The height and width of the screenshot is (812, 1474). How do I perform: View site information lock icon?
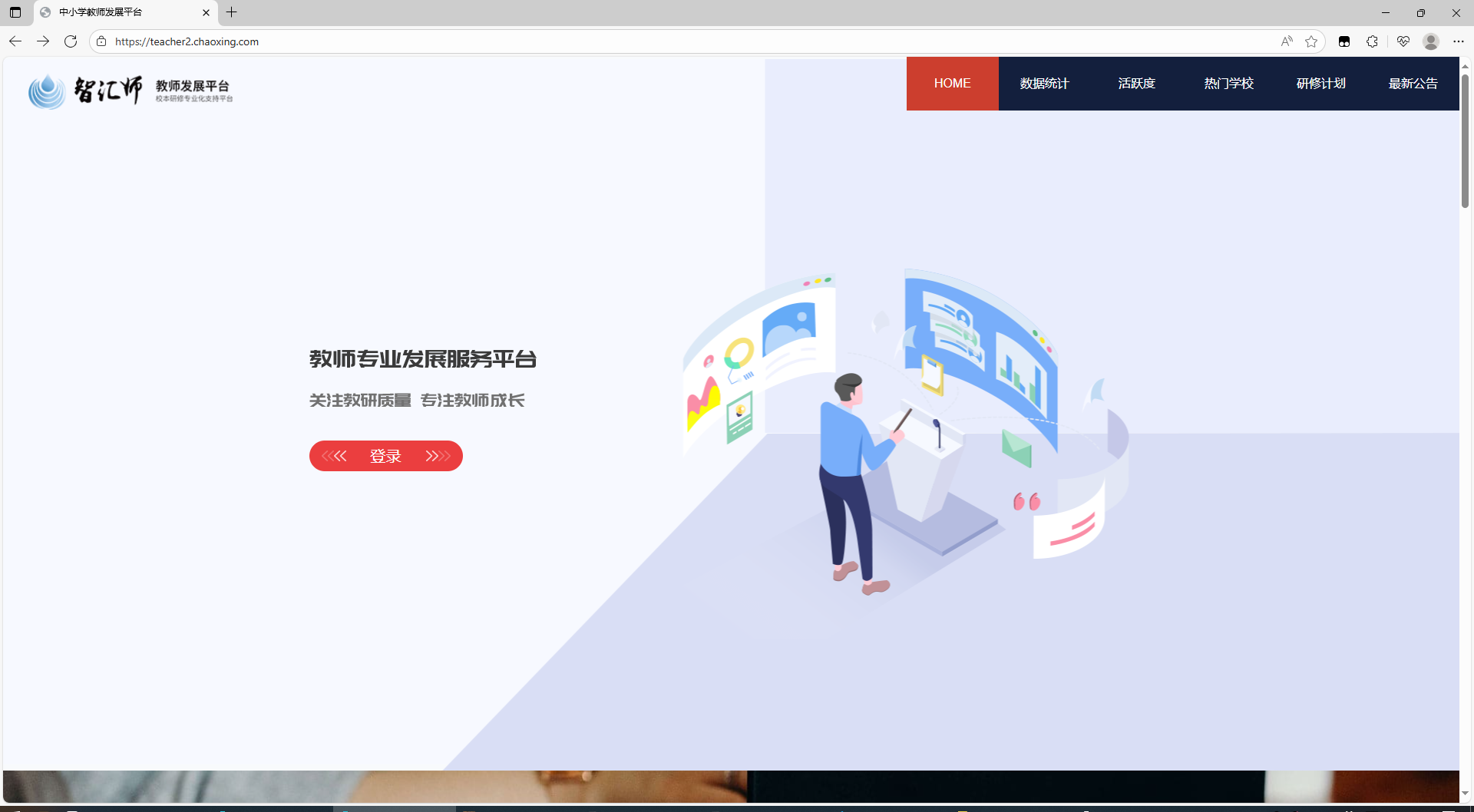point(101,41)
